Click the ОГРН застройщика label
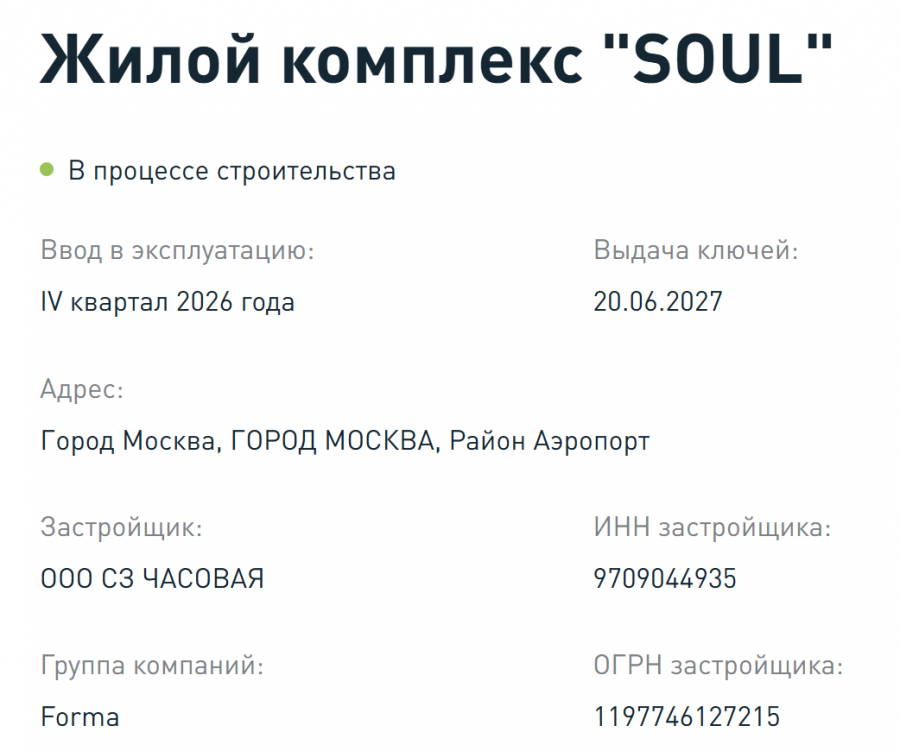The height and width of the screenshot is (751, 900). (718, 666)
